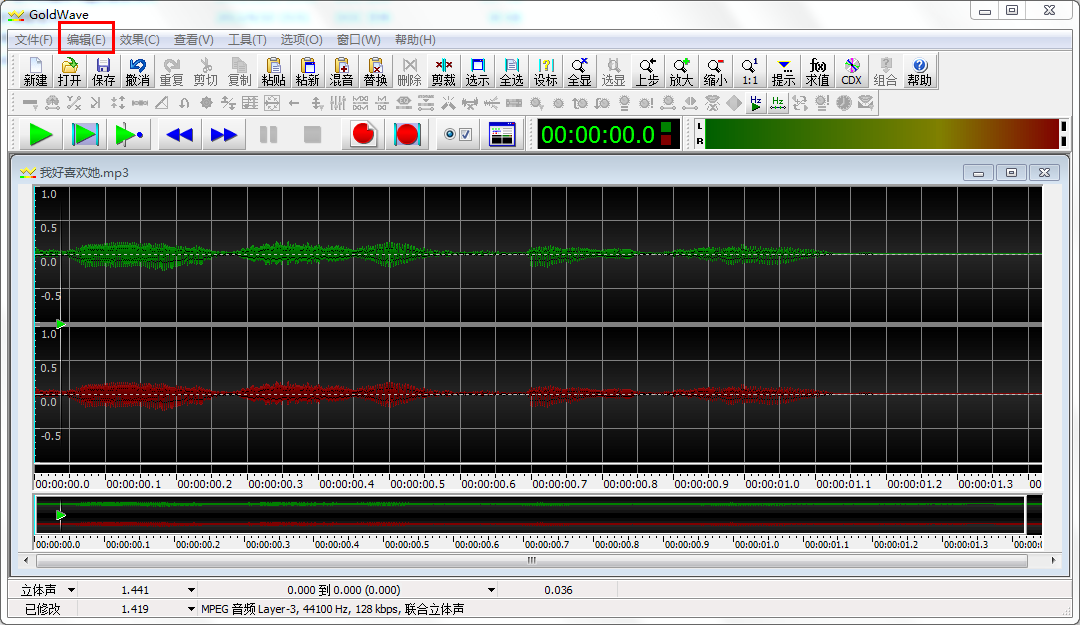Expand the 立体声 channel dropdown
The height and width of the screenshot is (625, 1080).
click(71, 590)
